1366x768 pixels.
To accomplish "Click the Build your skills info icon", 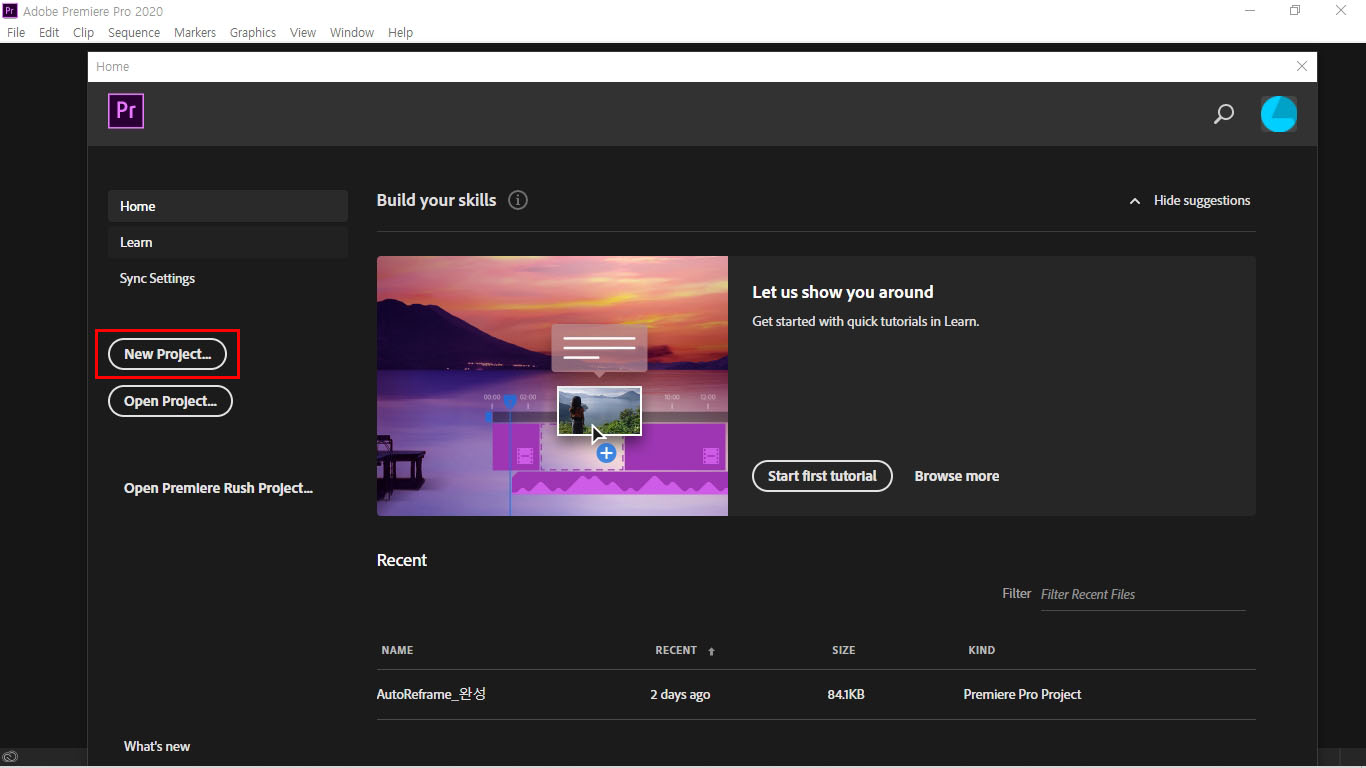I will 517,200.
